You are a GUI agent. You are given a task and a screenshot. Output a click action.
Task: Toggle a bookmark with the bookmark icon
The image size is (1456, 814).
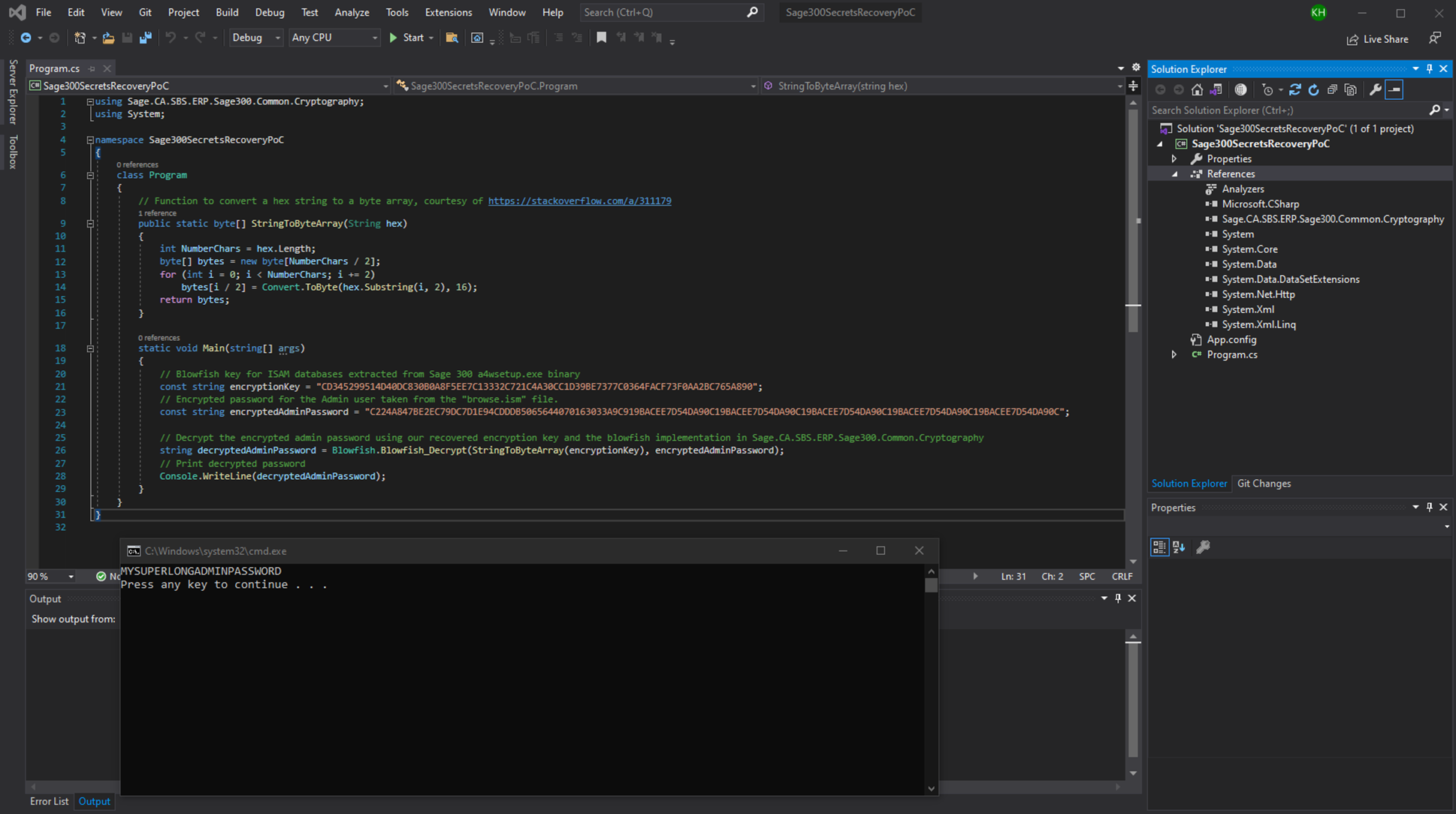[x=601, y=38]
